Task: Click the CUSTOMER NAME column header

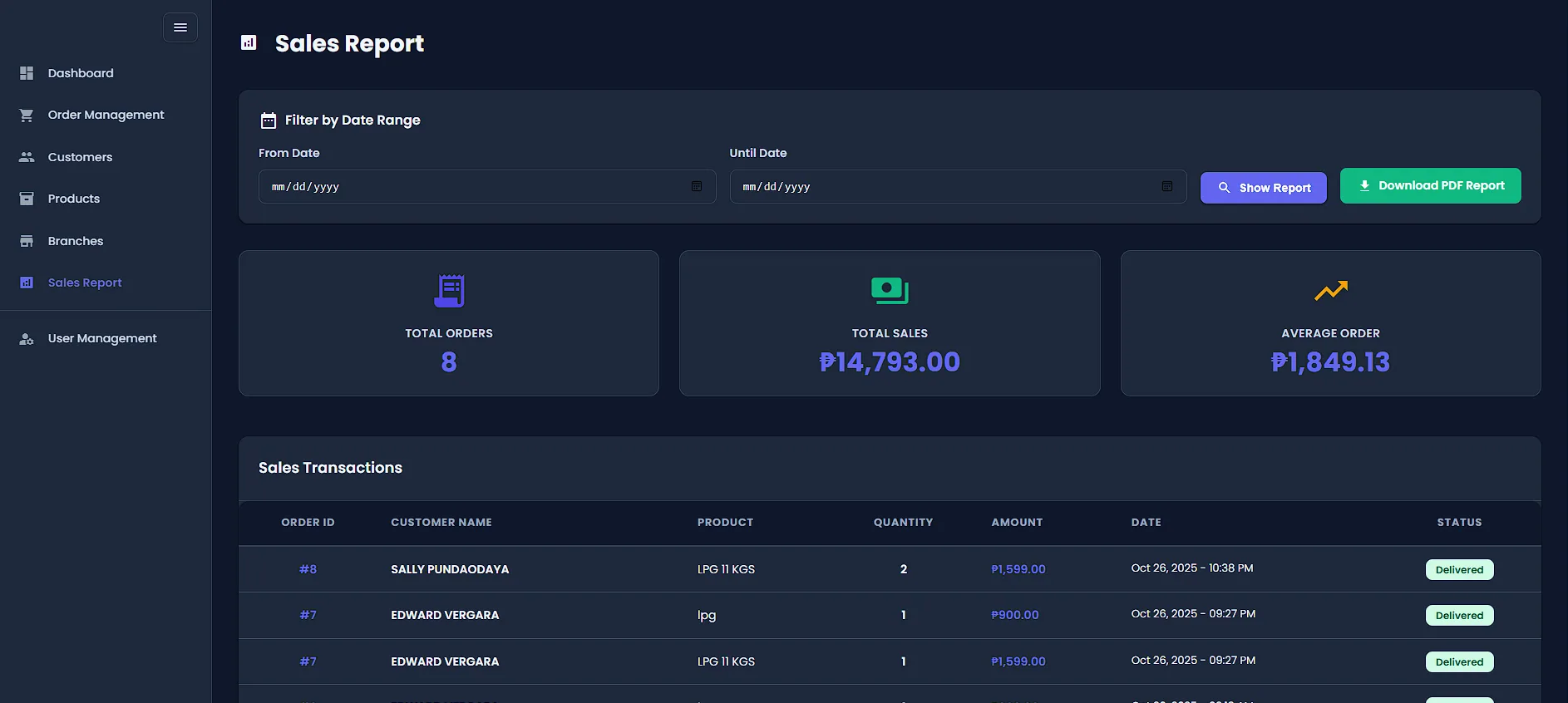Action: (x=441, y=523)
